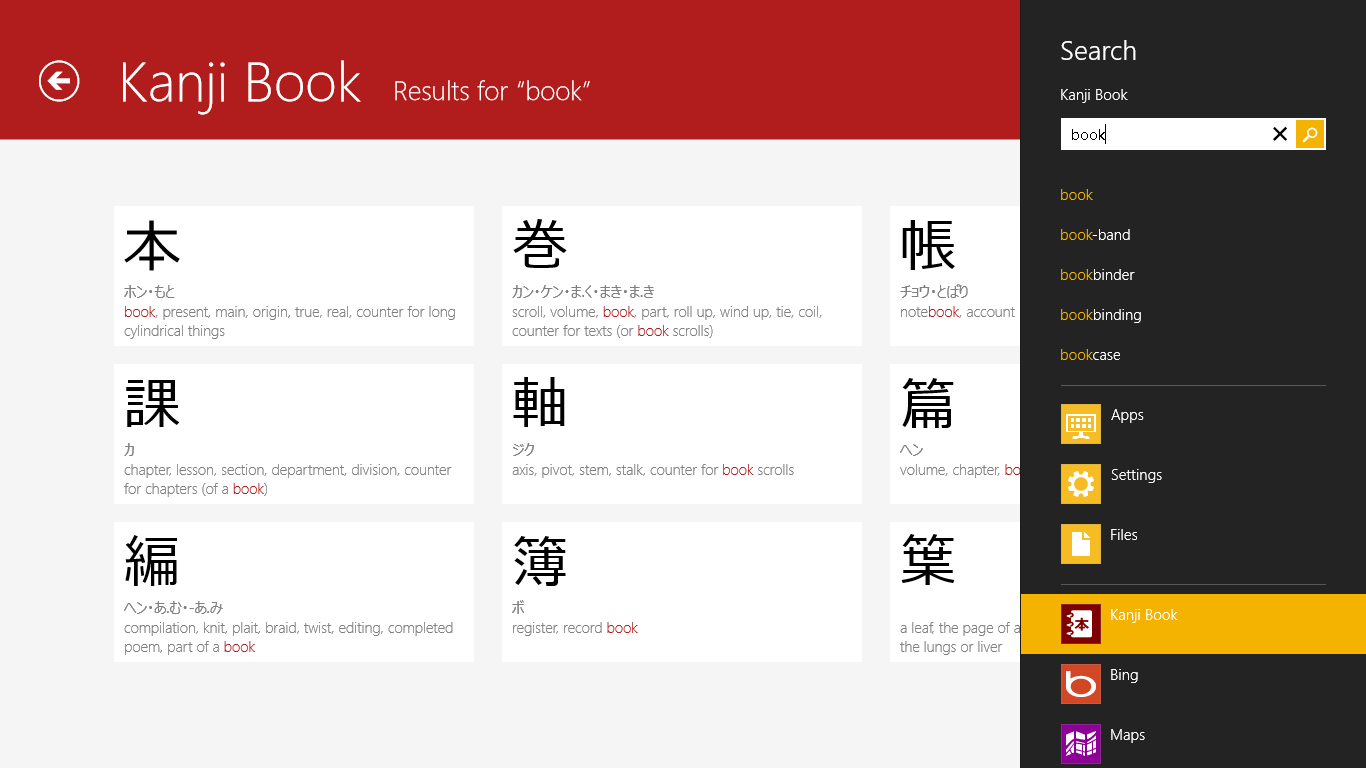Open the kanji tile for 巻

681,276
